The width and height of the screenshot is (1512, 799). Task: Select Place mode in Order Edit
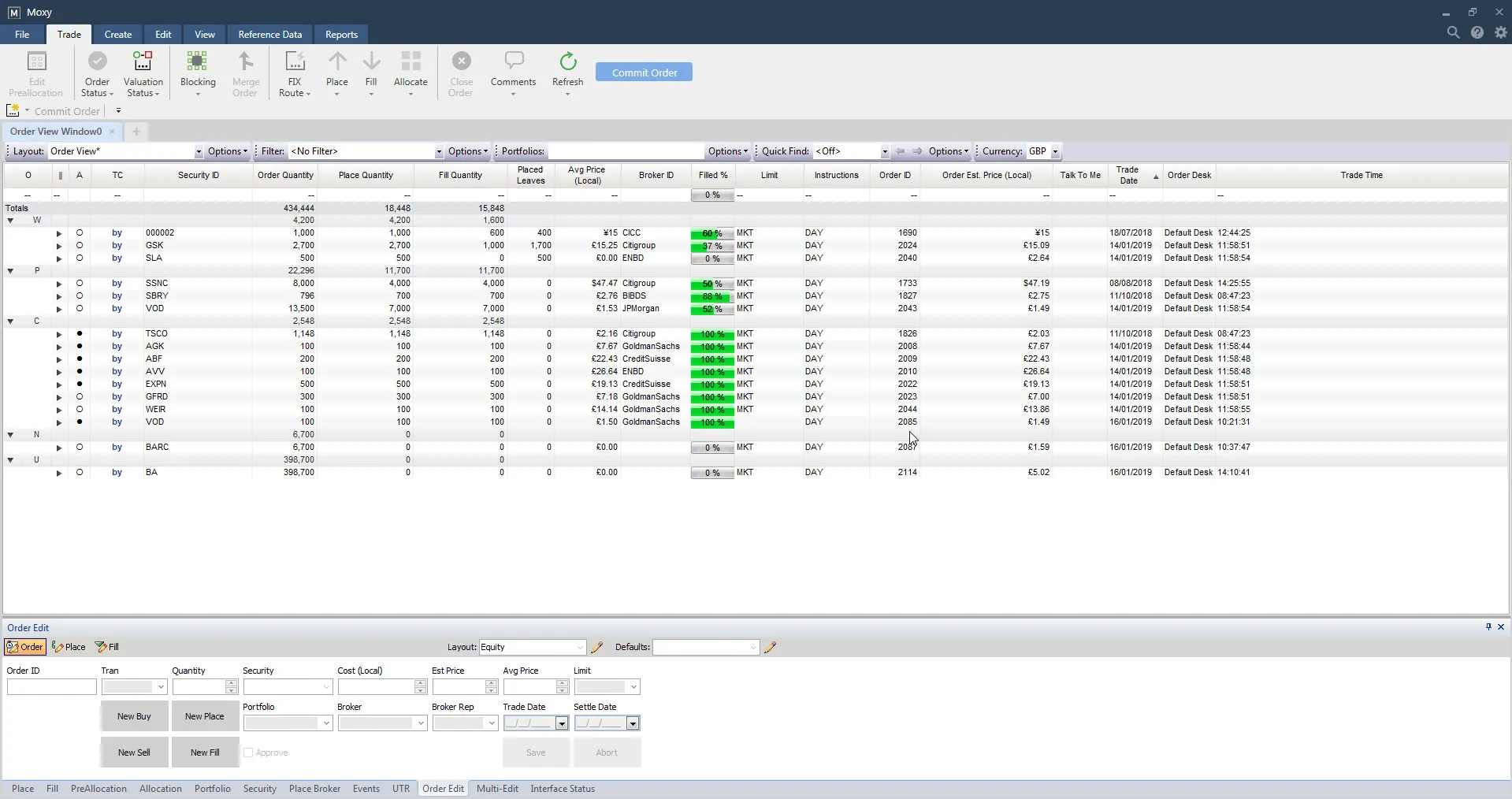[x=69, y=647]
